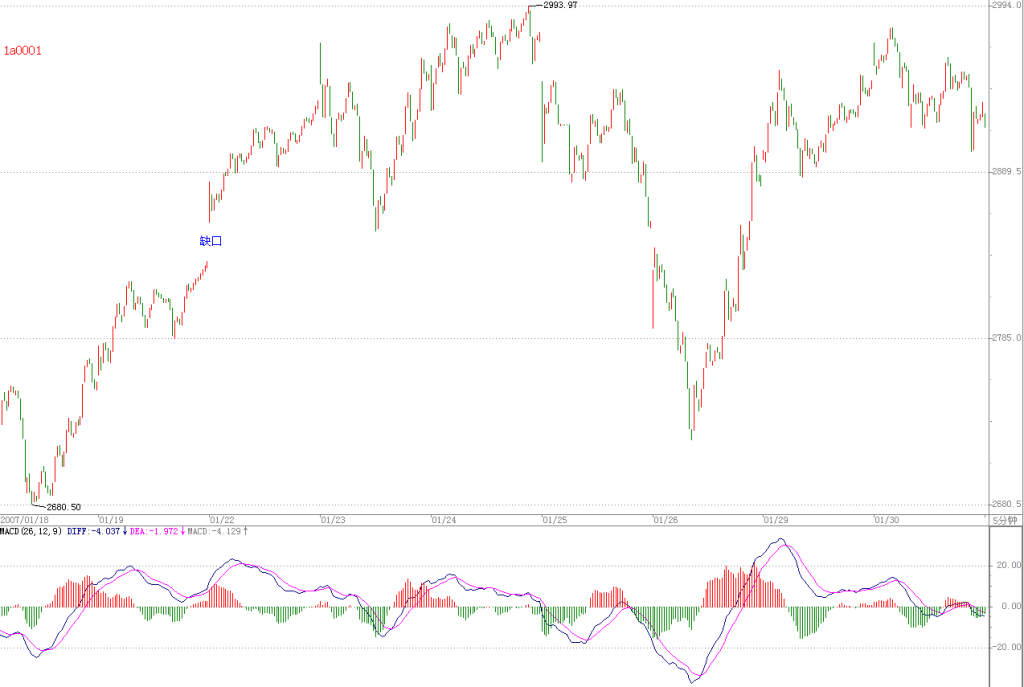1024x687 pixels.
Task: Jump to the 2007/01/18 date marker
Action: 24,520
